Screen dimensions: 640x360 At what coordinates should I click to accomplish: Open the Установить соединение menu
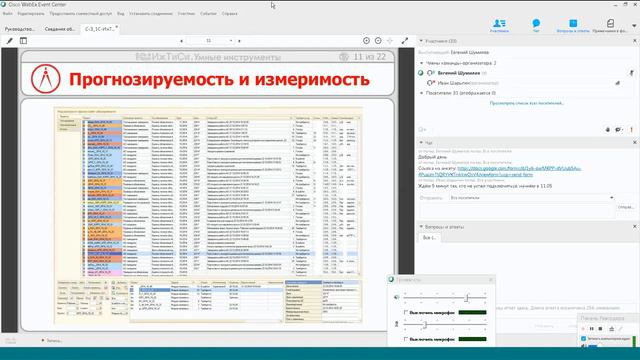(151, 13)
